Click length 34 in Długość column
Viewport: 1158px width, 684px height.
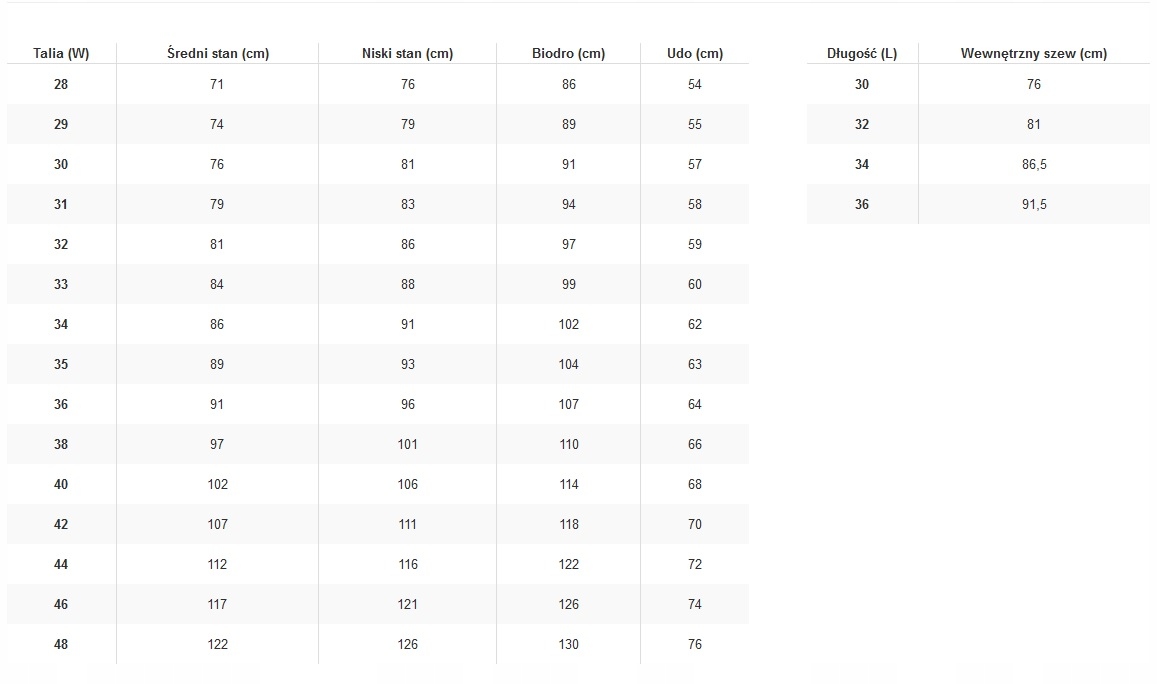[862, 165]
